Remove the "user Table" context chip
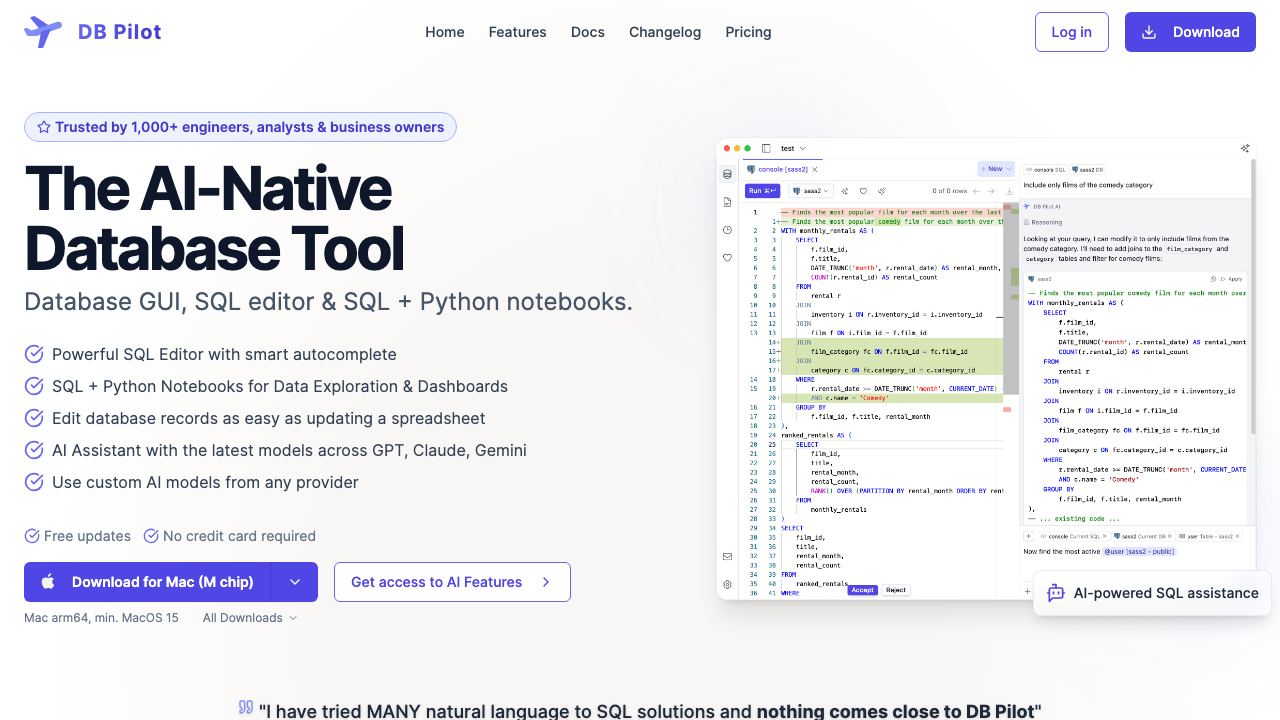This screenshot has height=720, width=1280. [1236, 537]
